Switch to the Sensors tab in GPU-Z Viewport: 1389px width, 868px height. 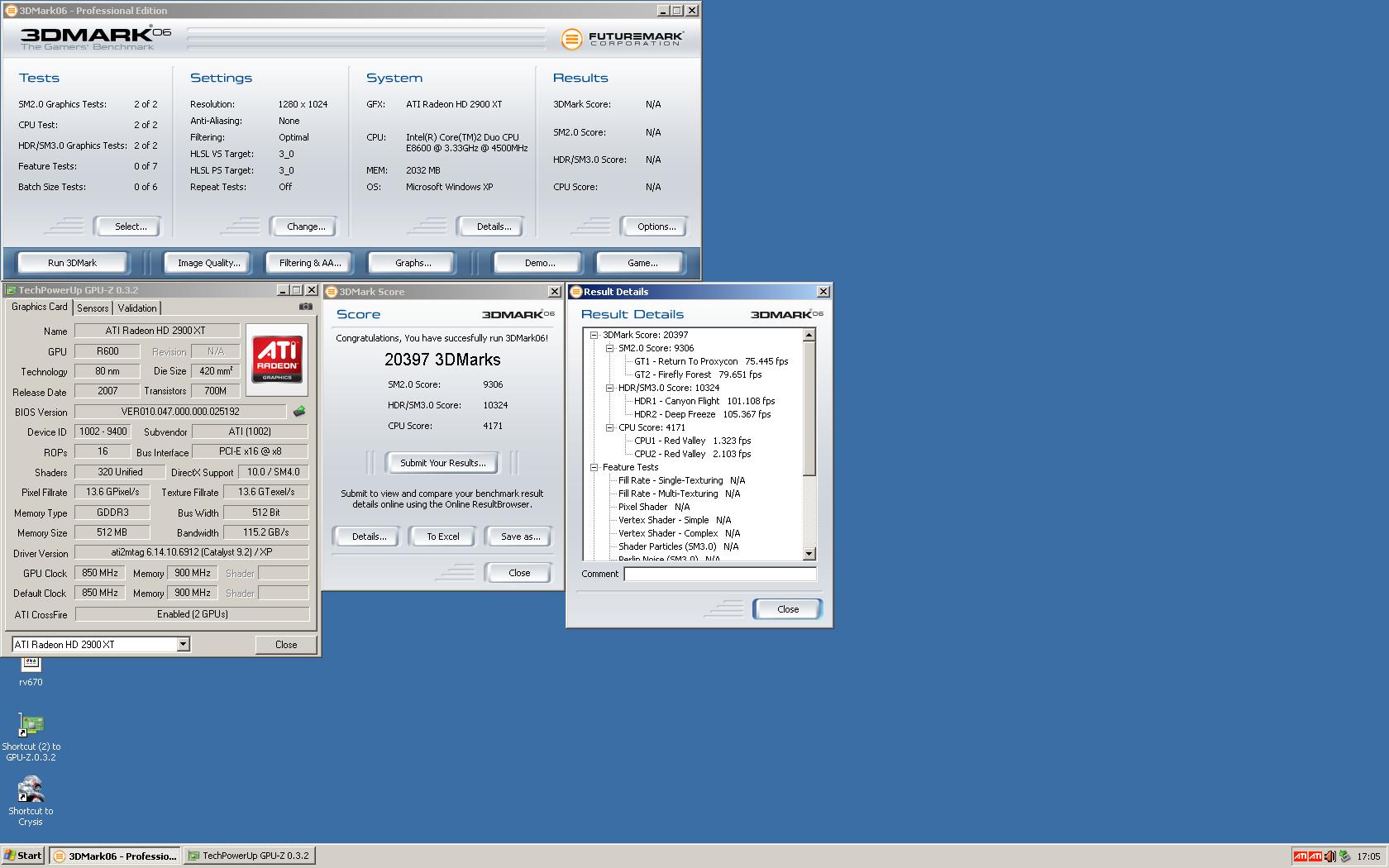(93, 308)
